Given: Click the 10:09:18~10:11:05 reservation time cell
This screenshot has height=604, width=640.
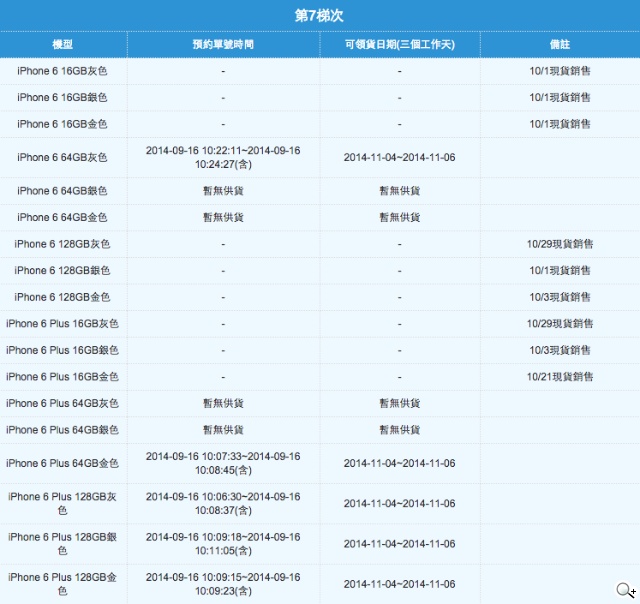Looking at the screenshot, I should [223, 544].
